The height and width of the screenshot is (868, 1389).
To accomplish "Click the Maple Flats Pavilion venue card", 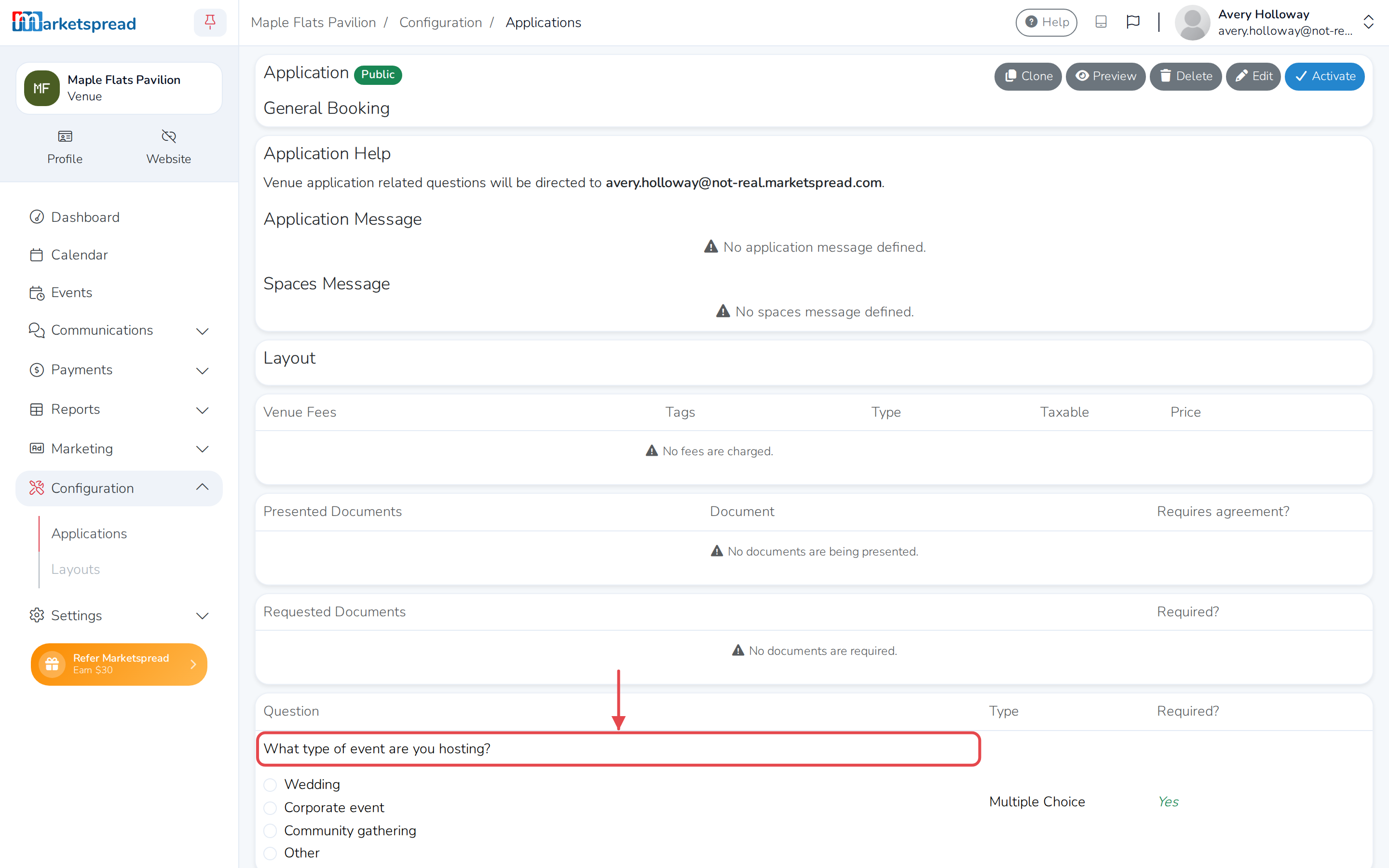I will 119,88.
